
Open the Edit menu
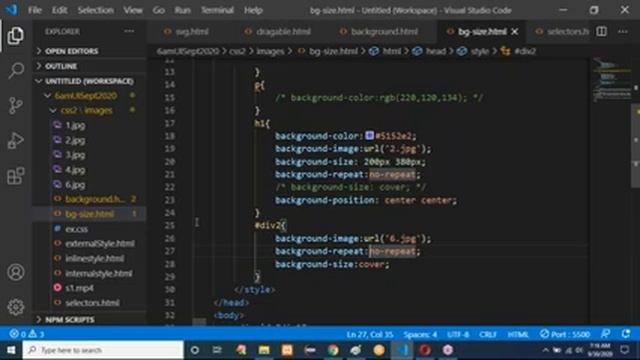(x=59, y=10)
